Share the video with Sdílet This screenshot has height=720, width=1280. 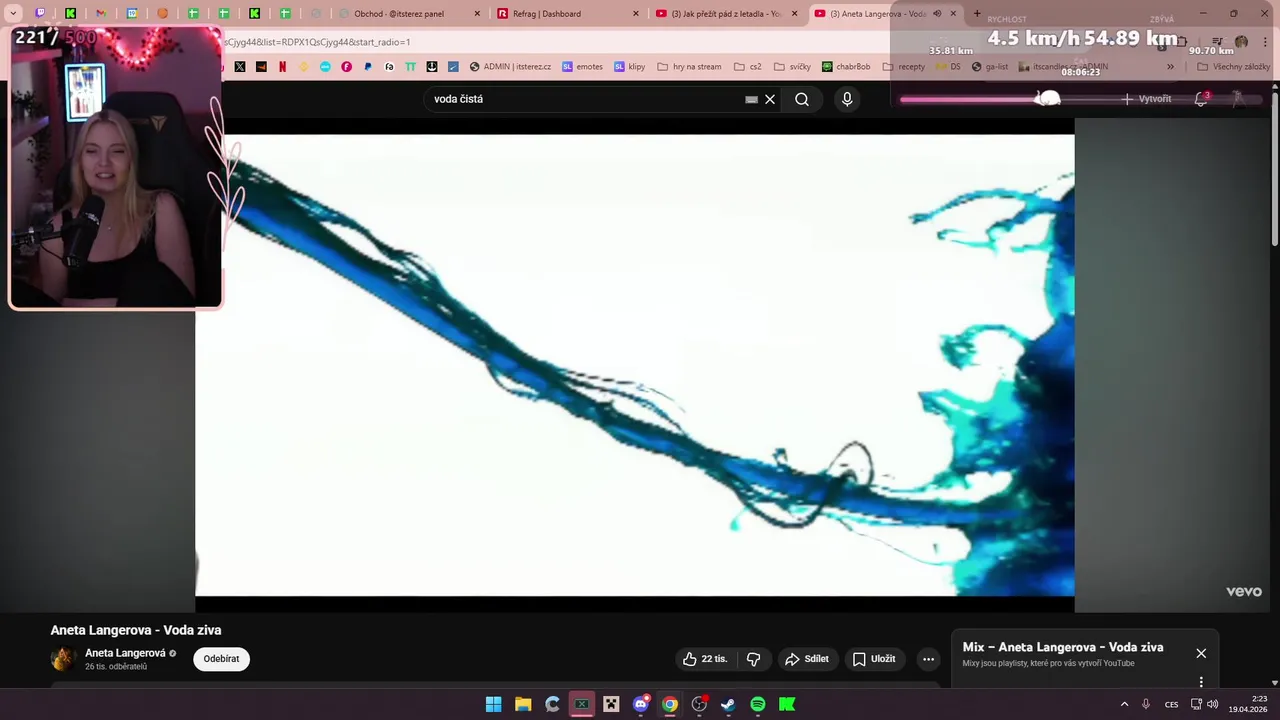pyautogui.click(x=807, y=659)
